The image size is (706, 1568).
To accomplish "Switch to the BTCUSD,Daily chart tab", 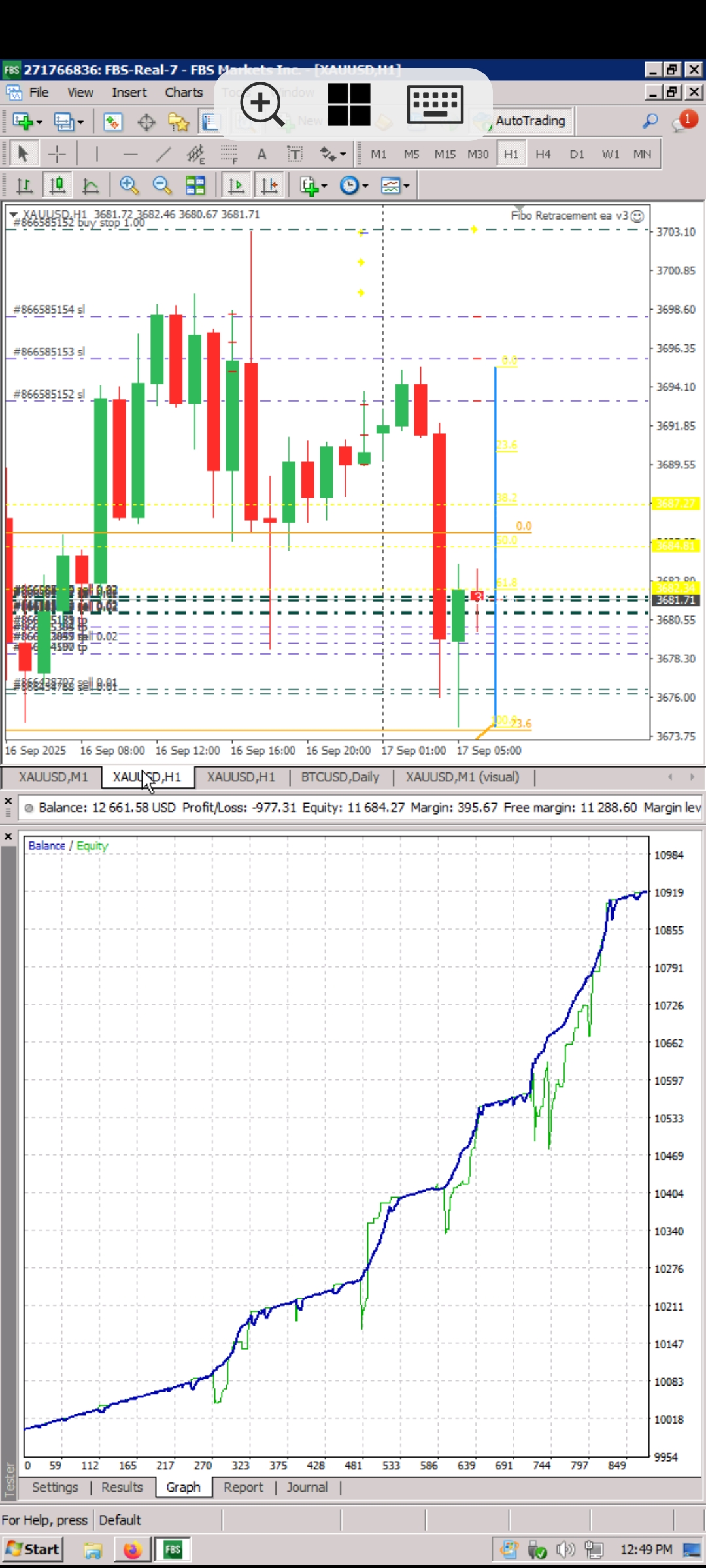I will (x=340, y=777).
